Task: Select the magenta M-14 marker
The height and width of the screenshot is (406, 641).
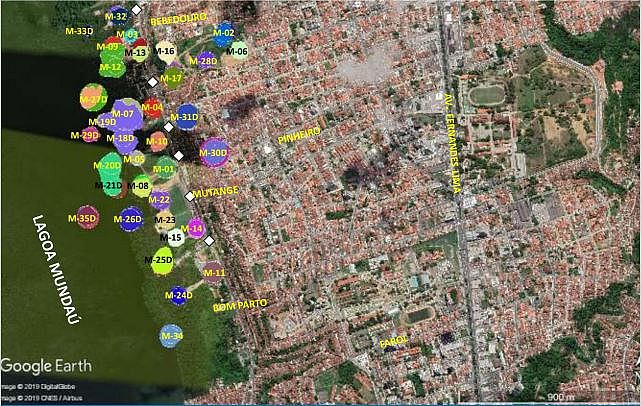Action: pyautogui.click(x=196, y=229)
